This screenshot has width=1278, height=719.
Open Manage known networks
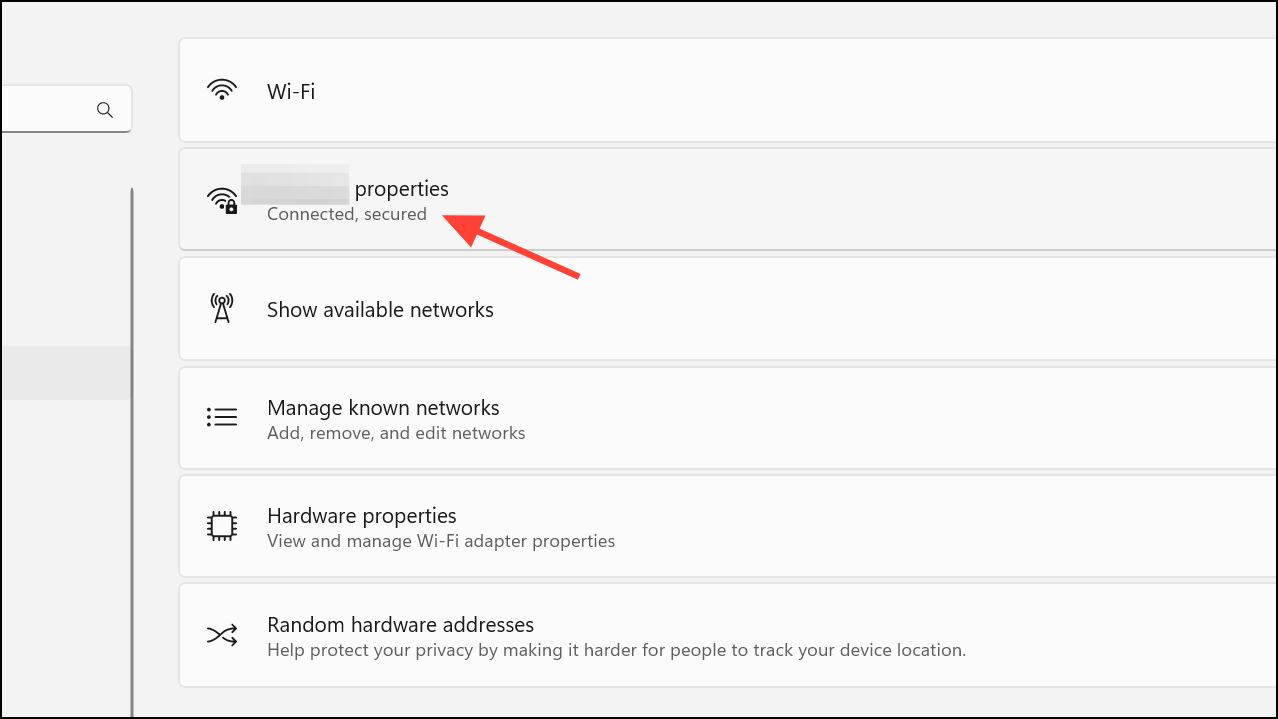[383, 408]
